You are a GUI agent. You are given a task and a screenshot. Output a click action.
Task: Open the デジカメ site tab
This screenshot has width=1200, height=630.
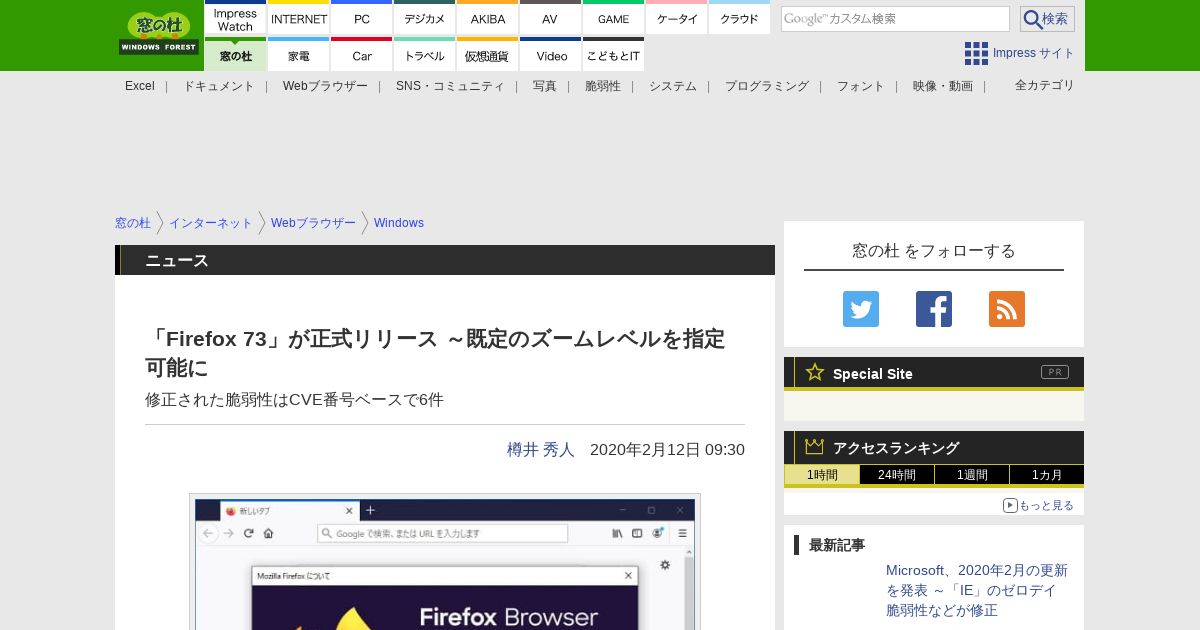point(425,18)
